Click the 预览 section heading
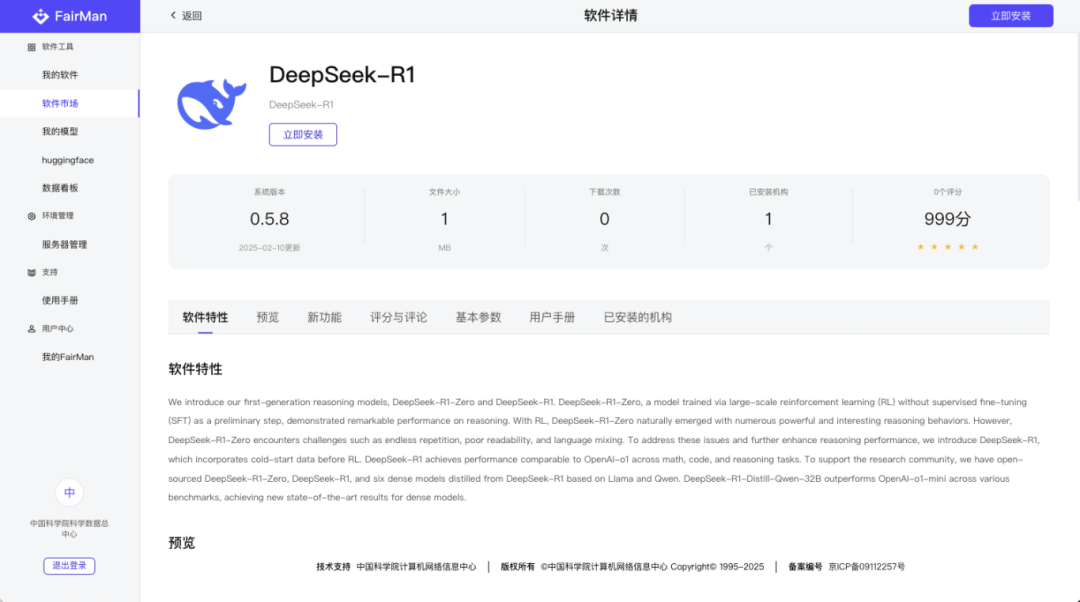1080x602 pixels. pyautogui.click(x=181, y=543)
